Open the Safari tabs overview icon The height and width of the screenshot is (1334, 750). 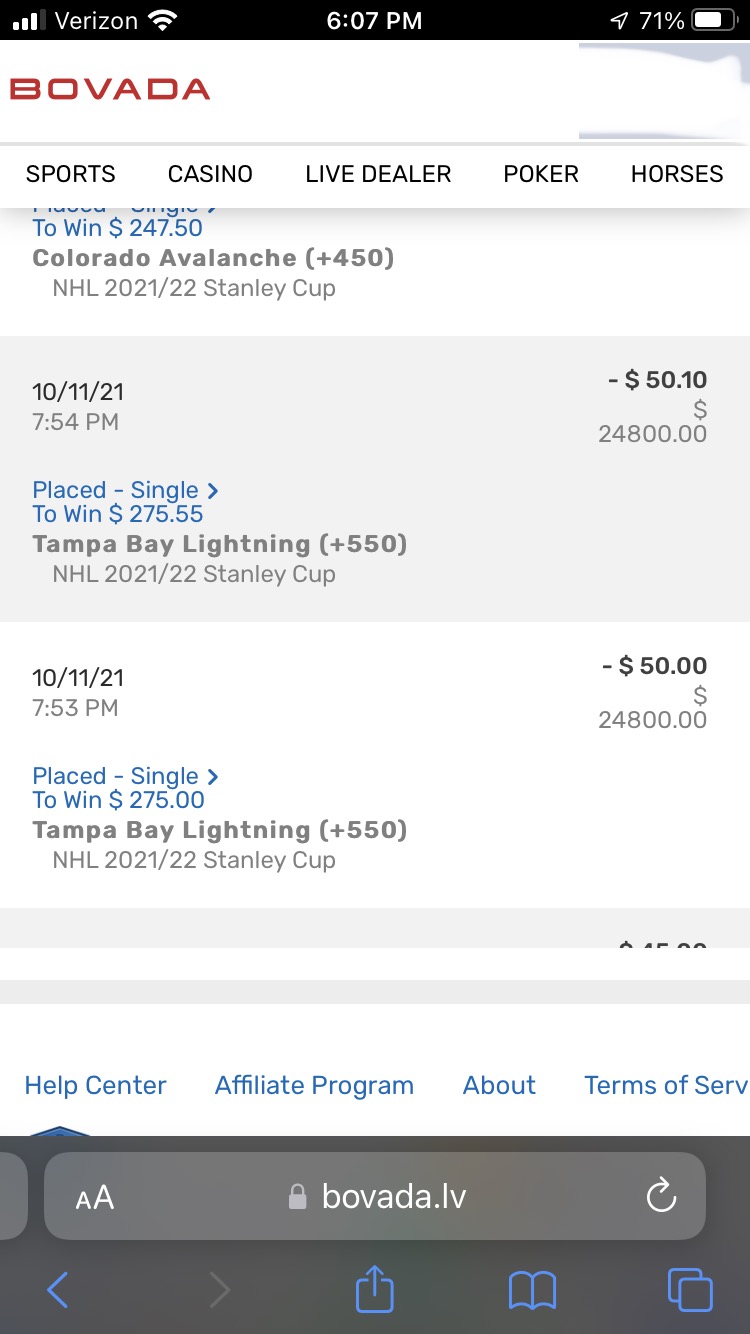point(690,1290)
